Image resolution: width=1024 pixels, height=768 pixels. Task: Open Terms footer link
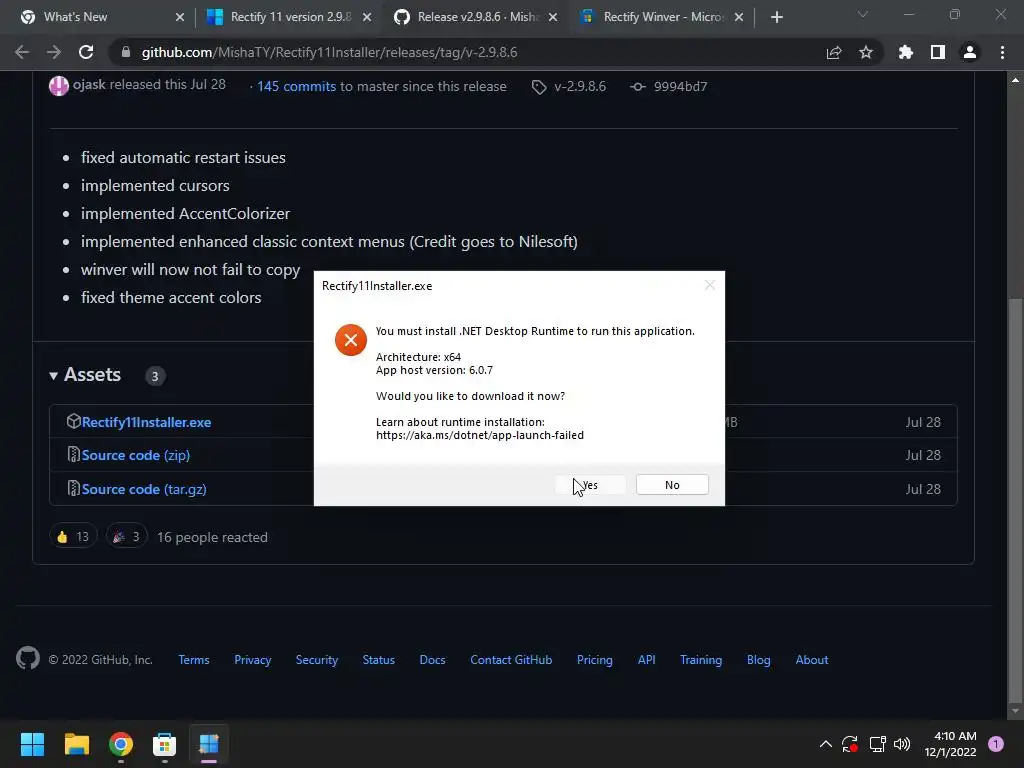click(x=194, y=660)
